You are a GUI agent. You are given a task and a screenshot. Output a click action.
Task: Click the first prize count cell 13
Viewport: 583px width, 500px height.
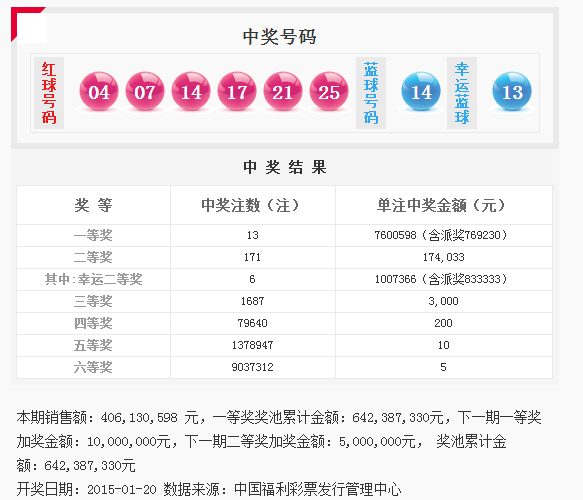(252, 235)
